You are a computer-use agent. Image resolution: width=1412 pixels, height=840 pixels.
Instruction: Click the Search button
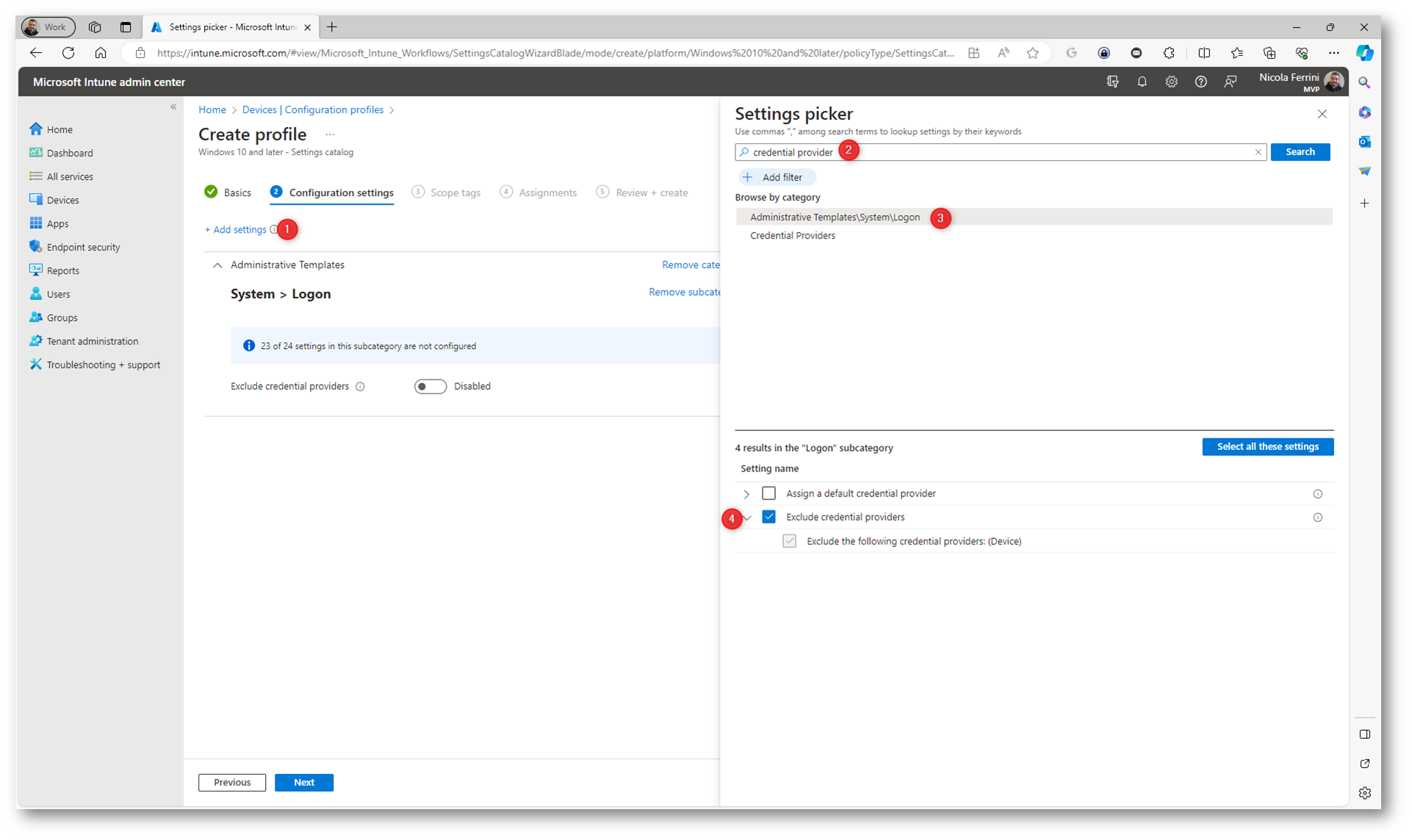pos(1300,152)
